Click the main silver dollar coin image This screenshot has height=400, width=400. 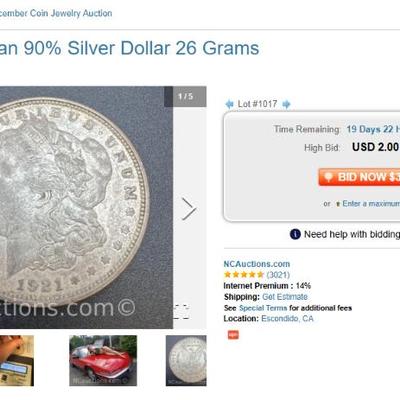click(86, 207)
